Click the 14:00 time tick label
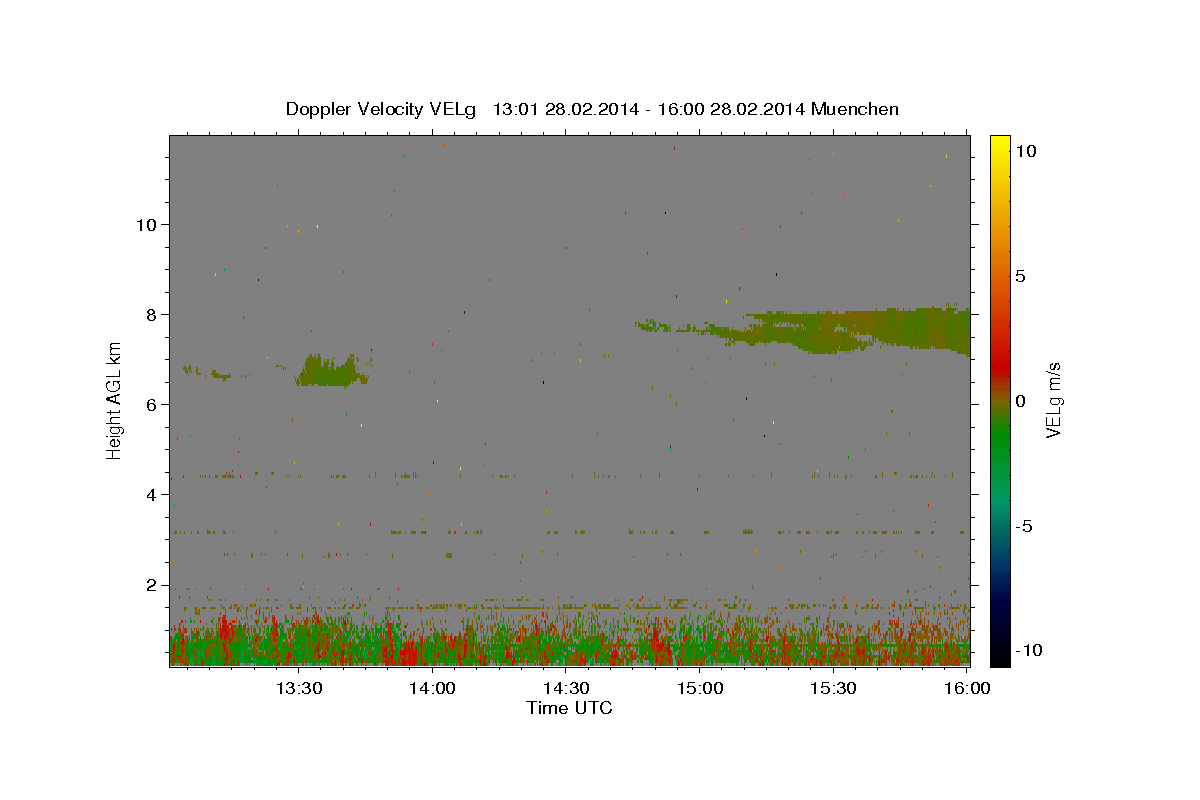1200x800 pixels. [433, 688]
